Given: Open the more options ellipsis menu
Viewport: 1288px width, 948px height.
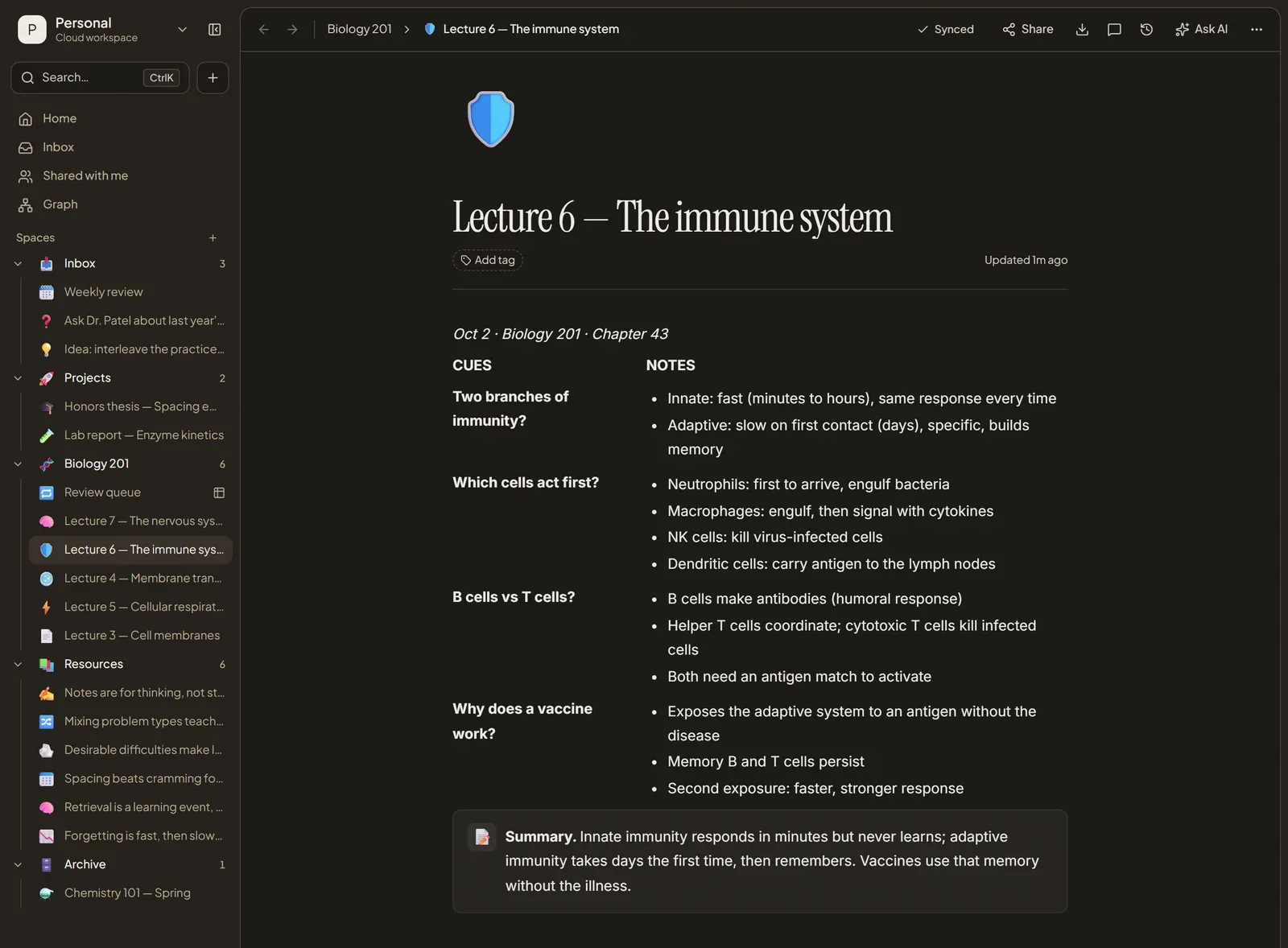Looking at the screenshot, I should click(1257, 30).
